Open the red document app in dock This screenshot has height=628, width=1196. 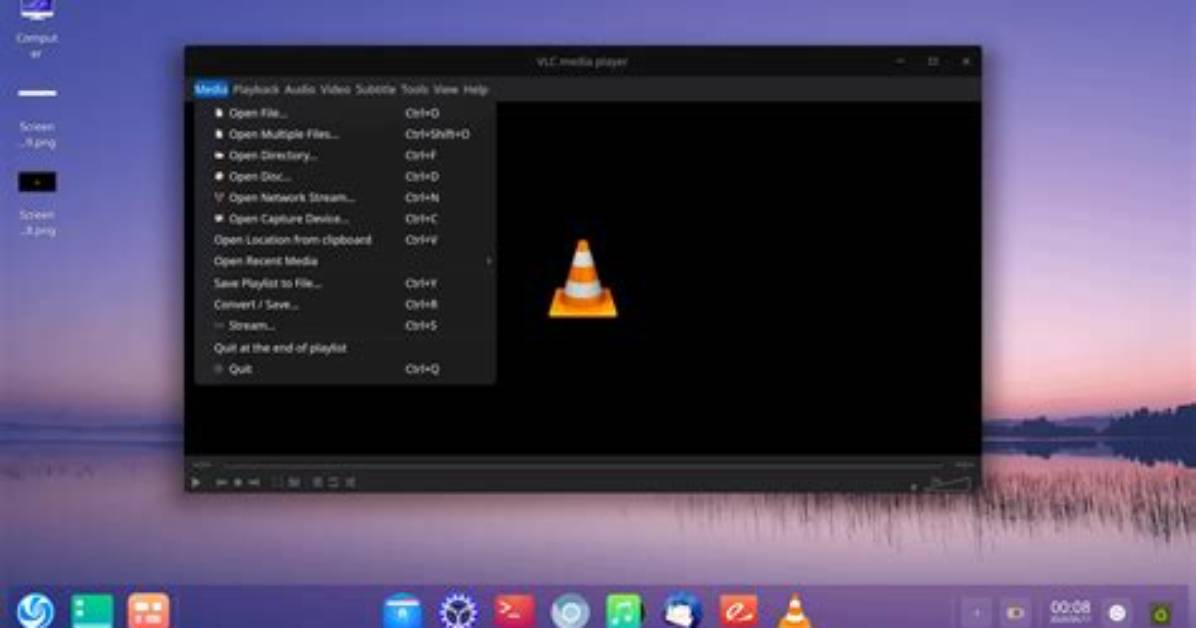738,611
